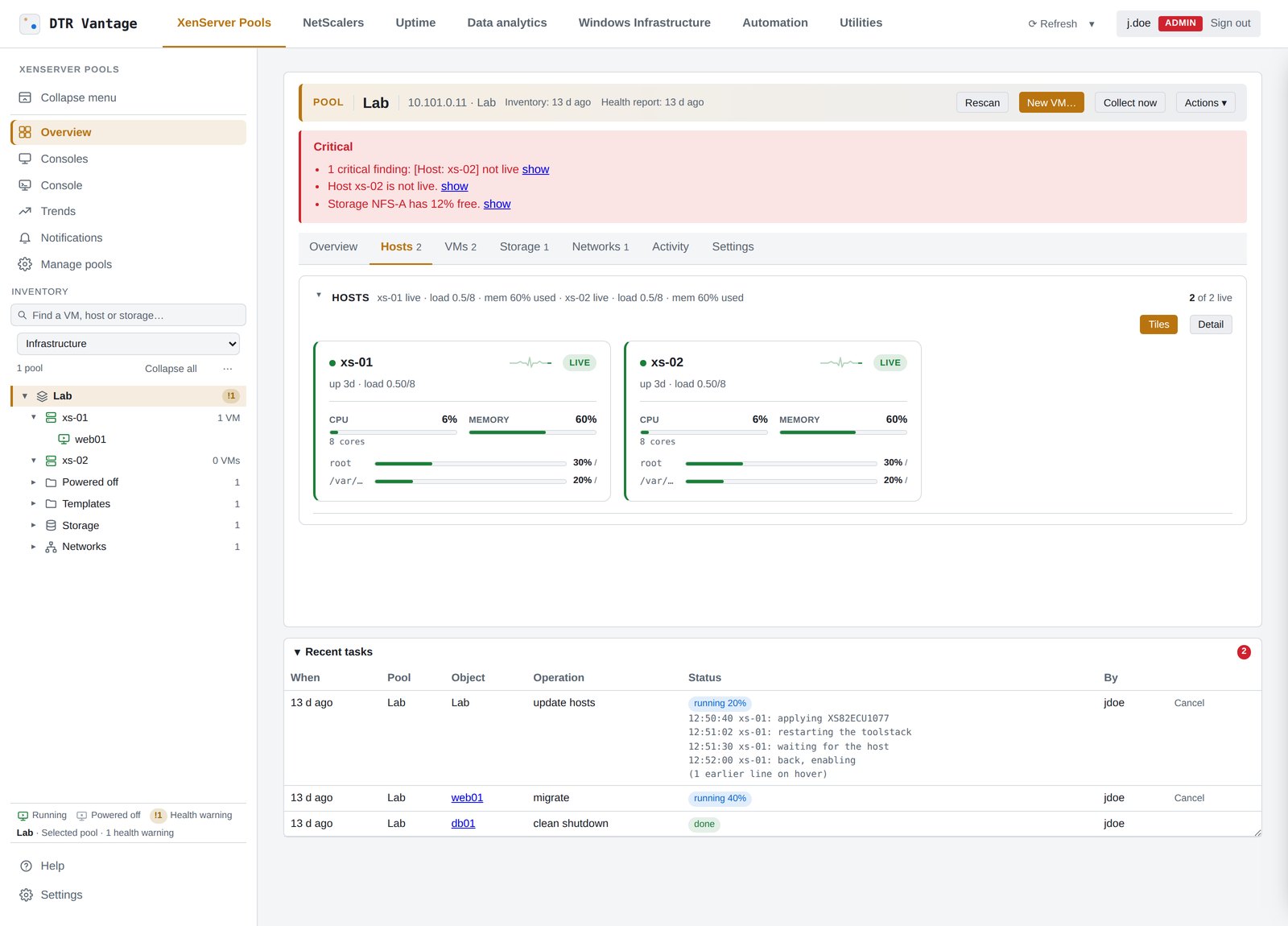The height and width of the screenshot is (926, 1288).
Task: Focus the Find a VM search field
Action: pos(128,316)
